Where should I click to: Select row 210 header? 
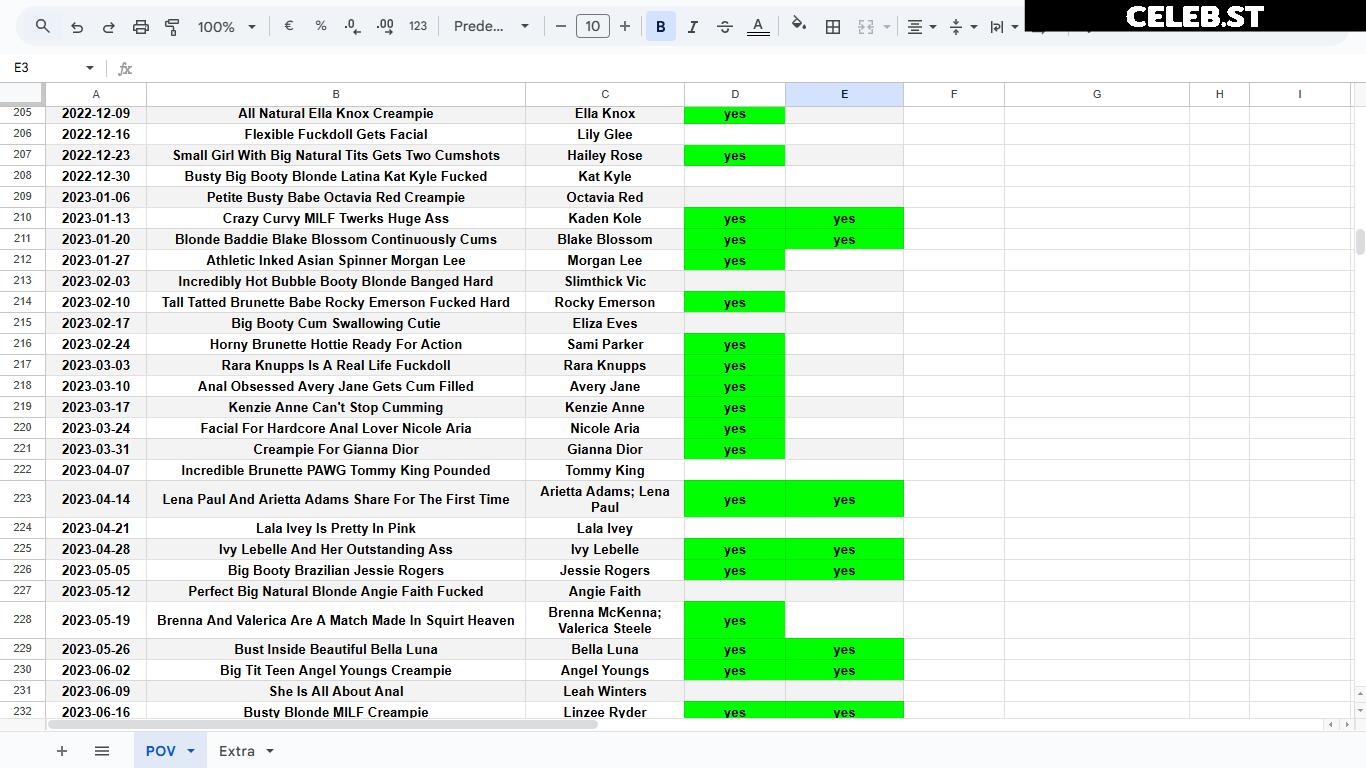[x=22, y=218]
